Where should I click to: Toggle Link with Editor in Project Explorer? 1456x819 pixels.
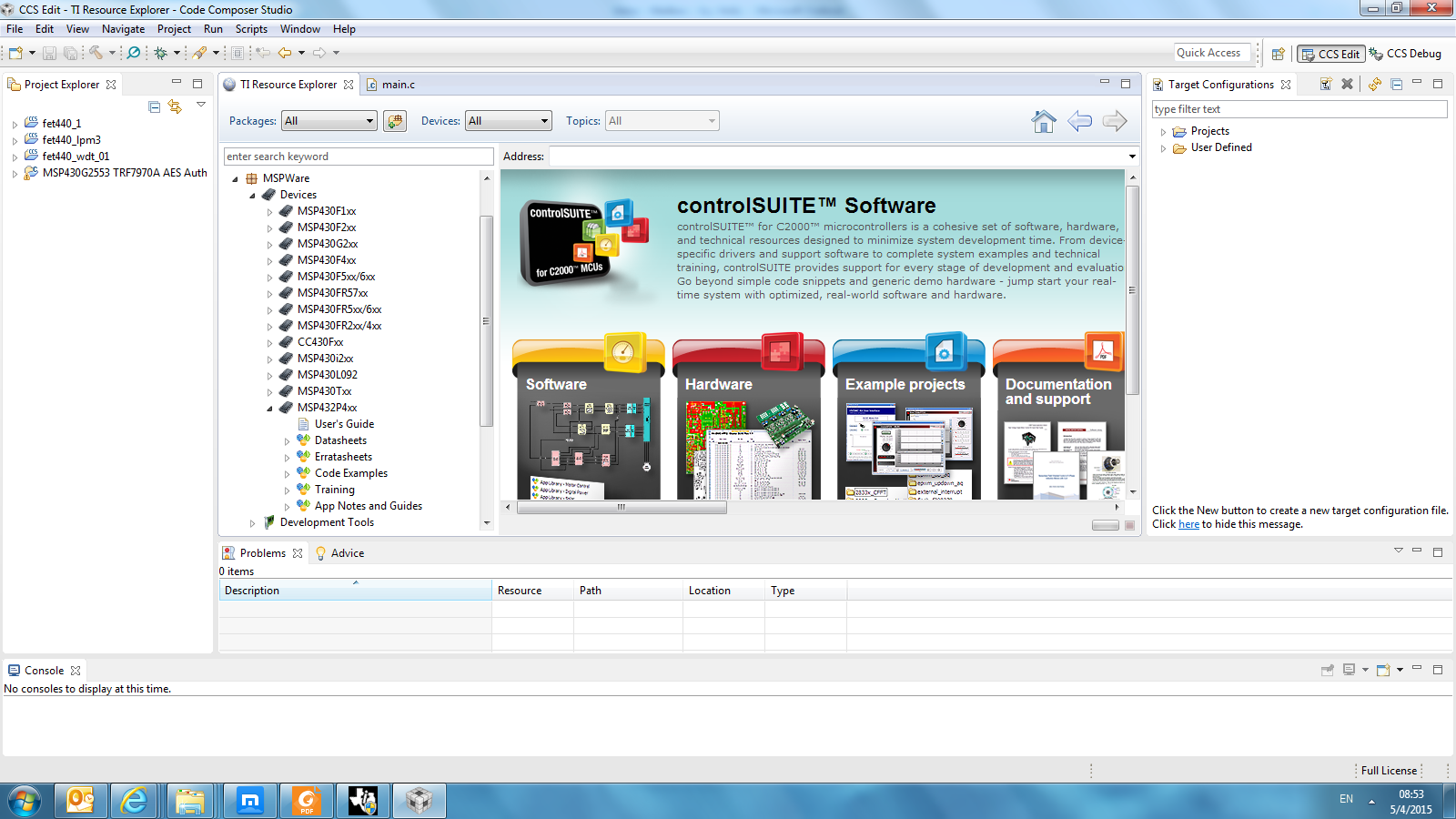pyautogui.click(x=175, y=106)
